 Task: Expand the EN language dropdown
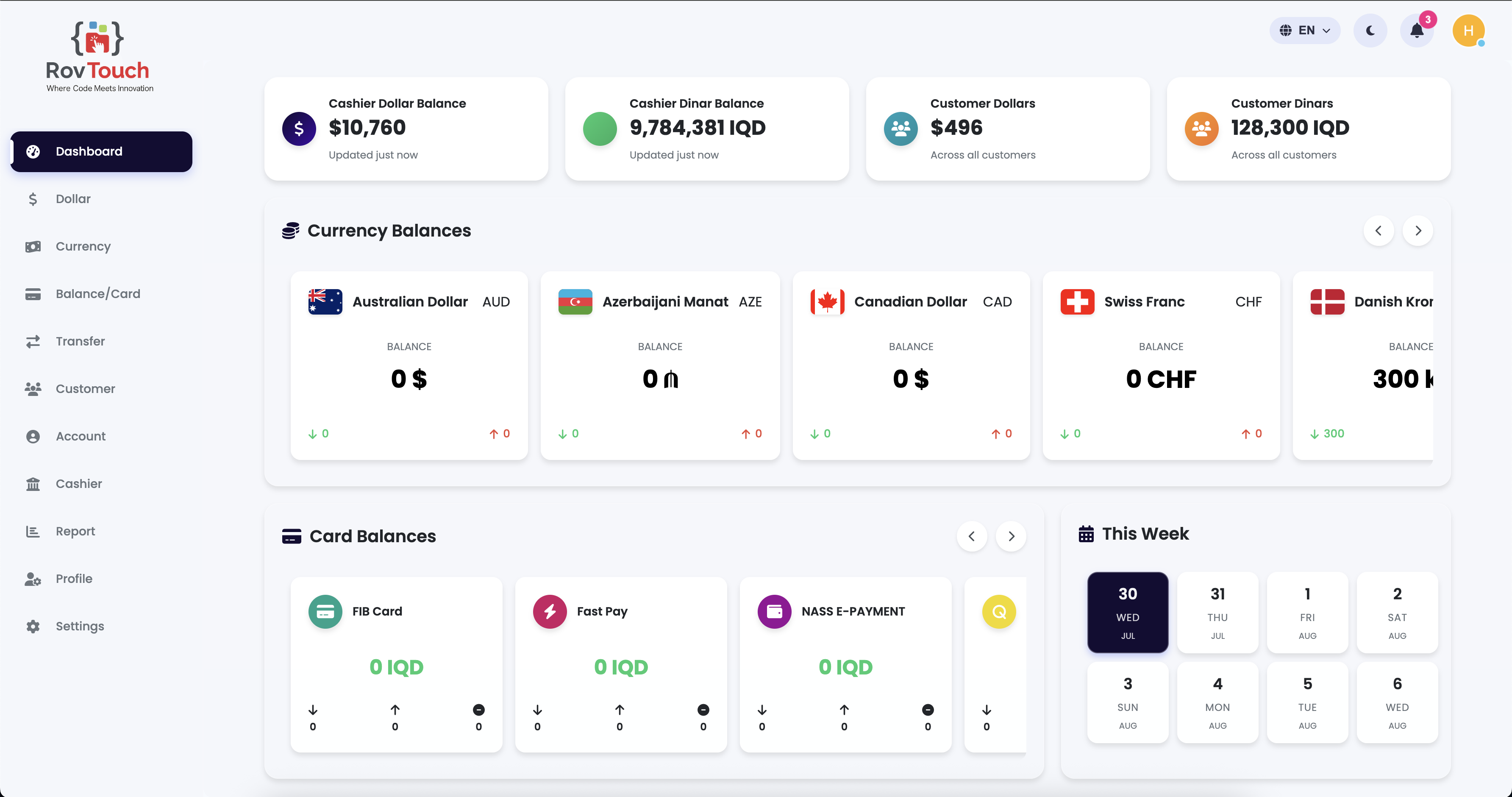[x=1305, y=31]
